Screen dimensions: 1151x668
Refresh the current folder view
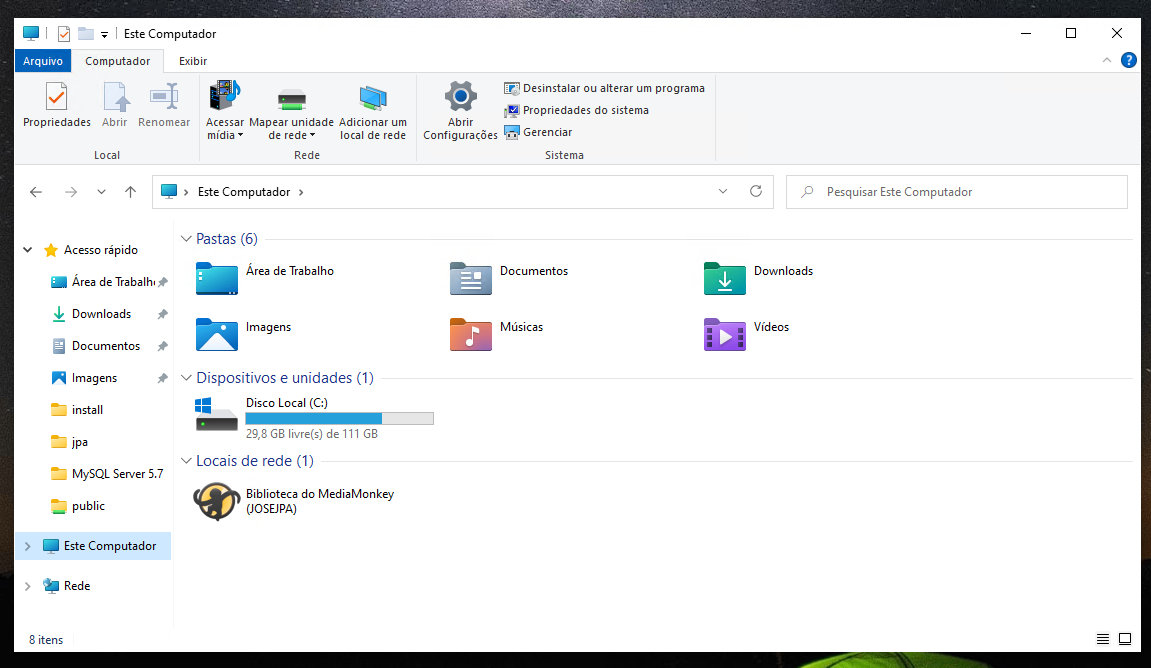pos(755,192)
